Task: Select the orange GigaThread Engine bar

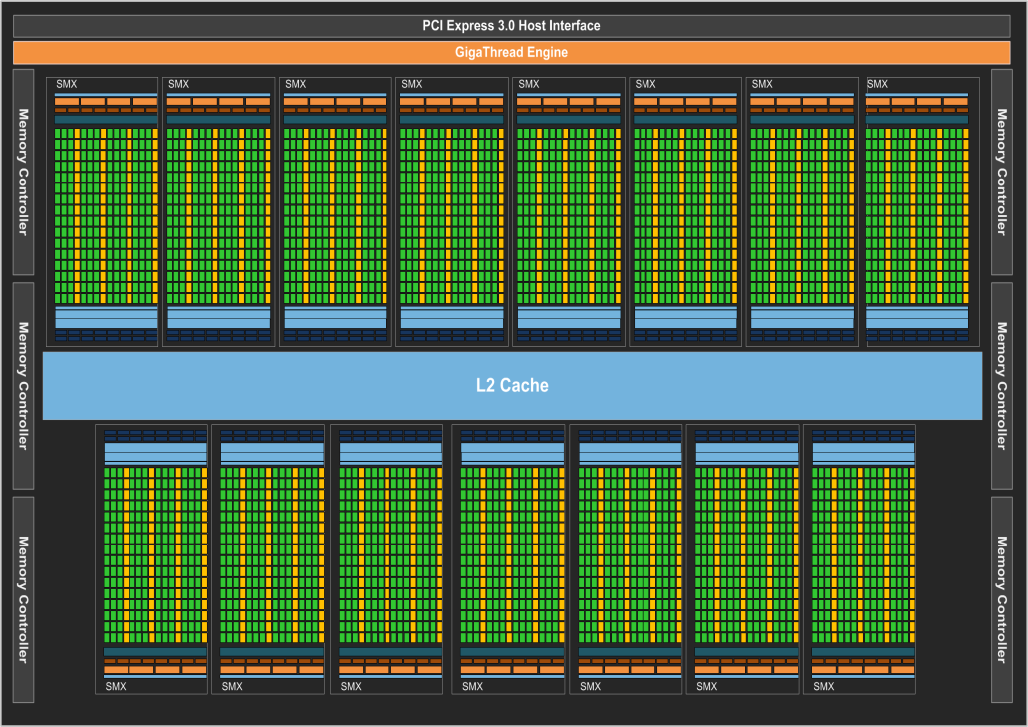Action: tap(512, 52)
